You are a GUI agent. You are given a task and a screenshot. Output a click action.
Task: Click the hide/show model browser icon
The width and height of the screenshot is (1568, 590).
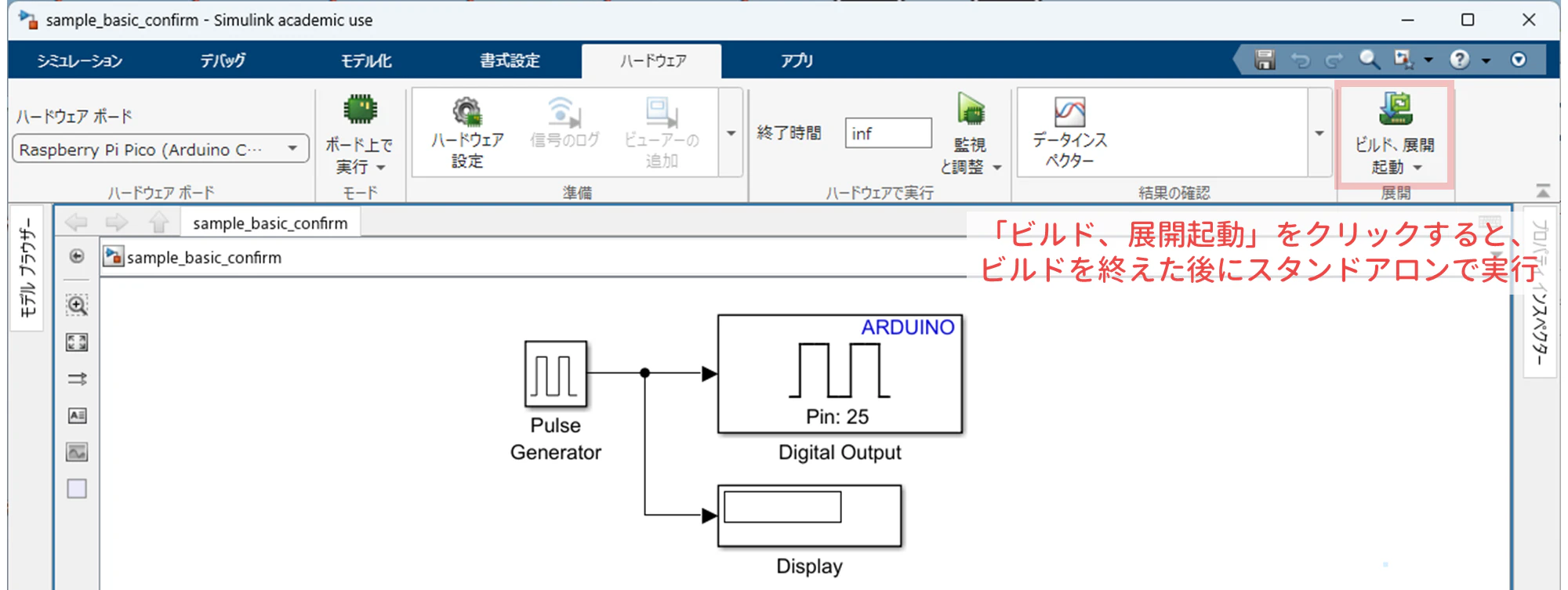coord(77,256)
